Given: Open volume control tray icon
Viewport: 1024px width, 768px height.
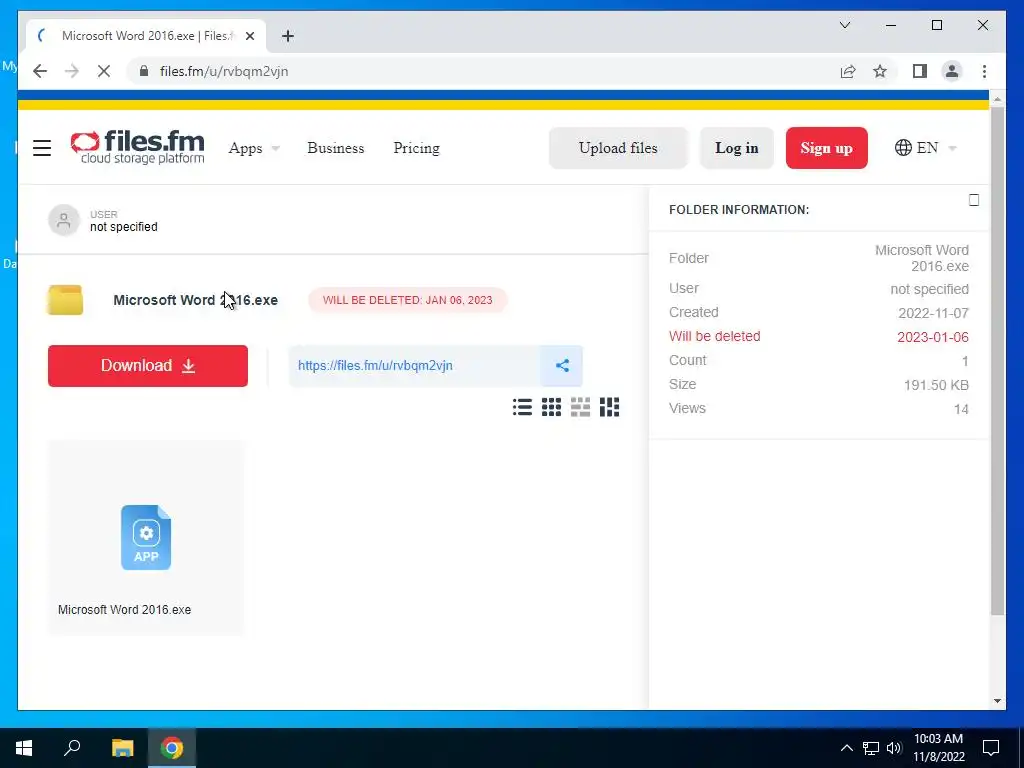Looking at the screenshot, I should tap(894, 748).
